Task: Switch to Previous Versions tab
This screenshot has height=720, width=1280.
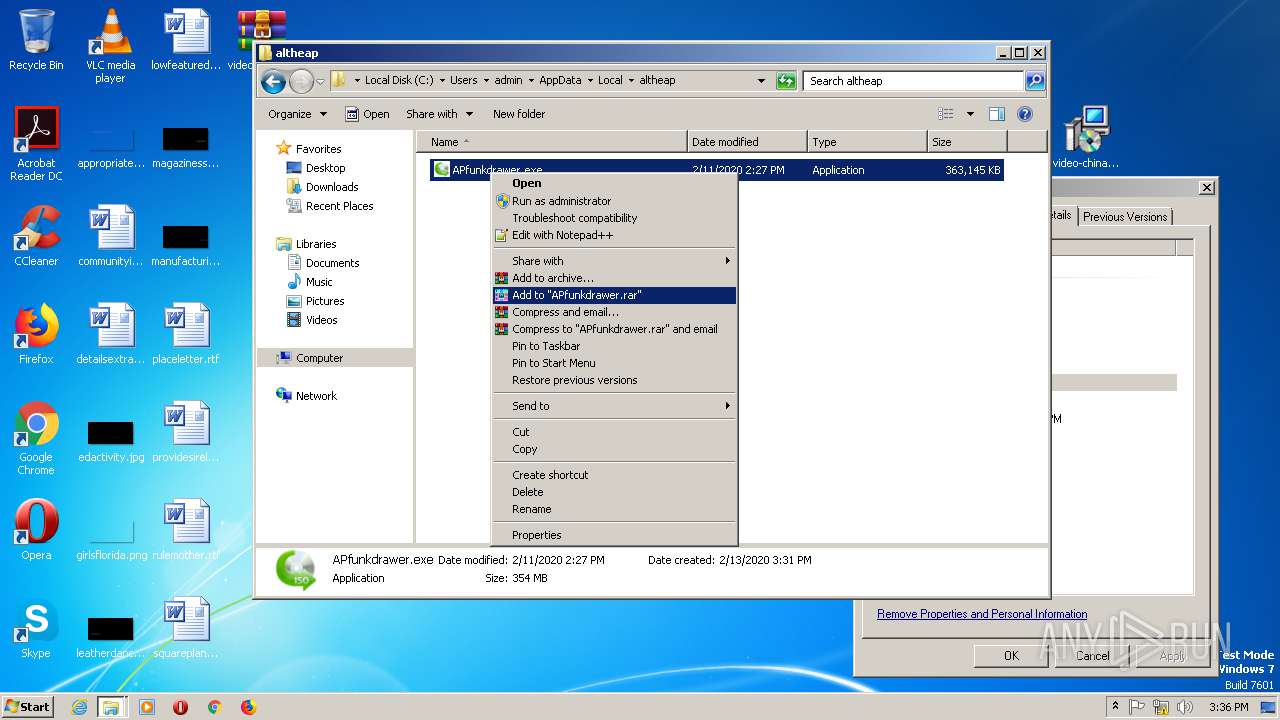Action: click(1125, 217)
